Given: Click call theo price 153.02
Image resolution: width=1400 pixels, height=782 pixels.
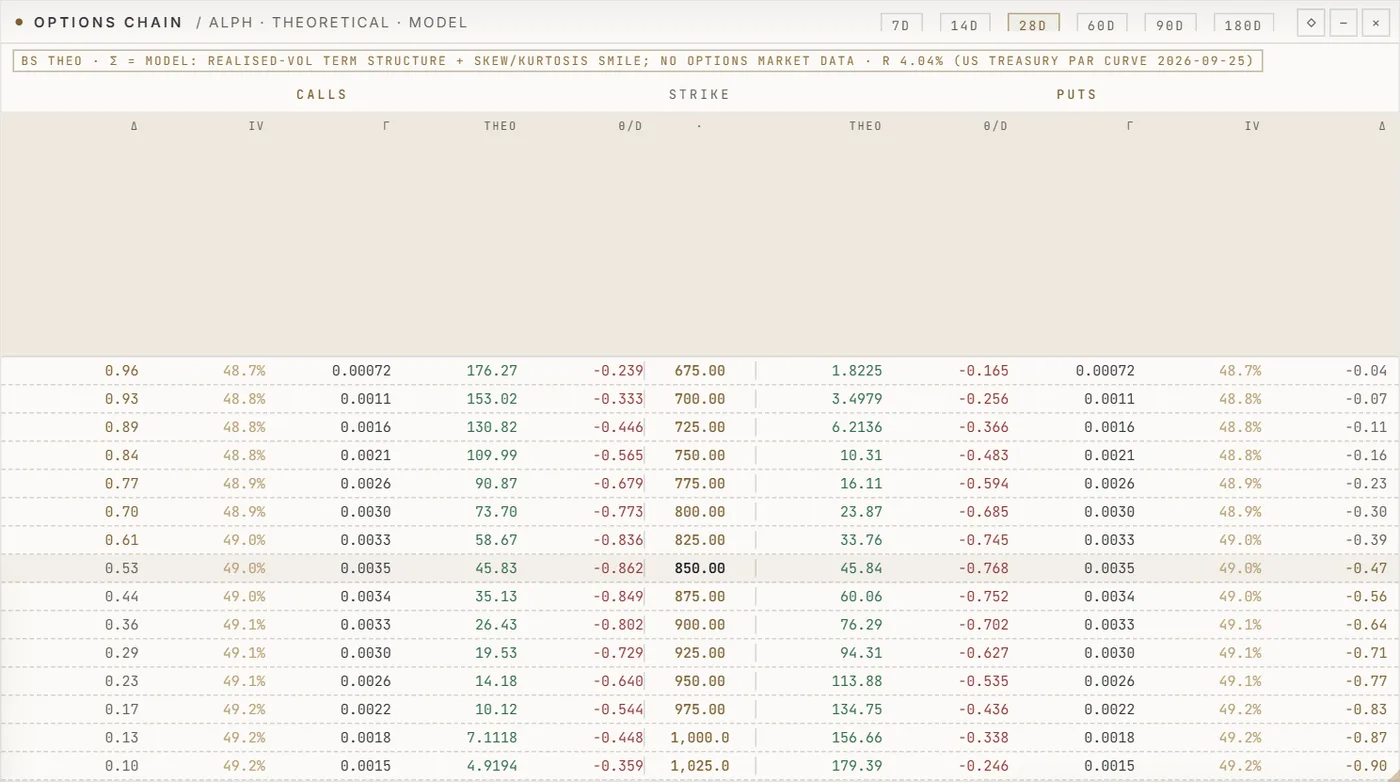Looking at the screenshot, I should tap(492, 399).
